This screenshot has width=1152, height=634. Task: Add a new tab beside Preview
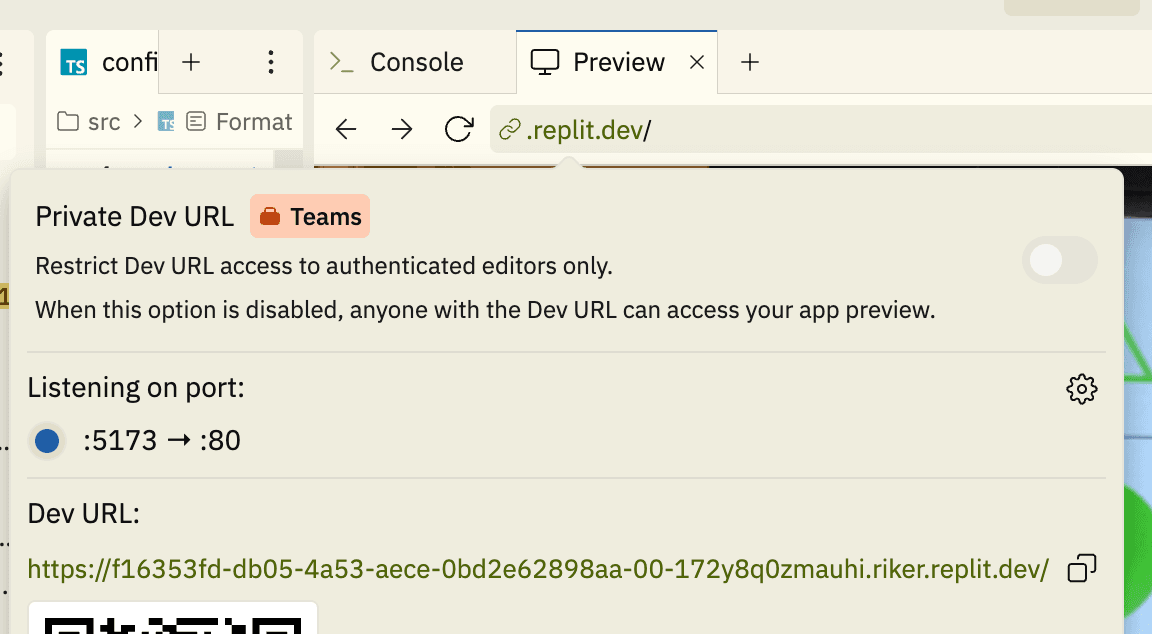coord(749,62)
